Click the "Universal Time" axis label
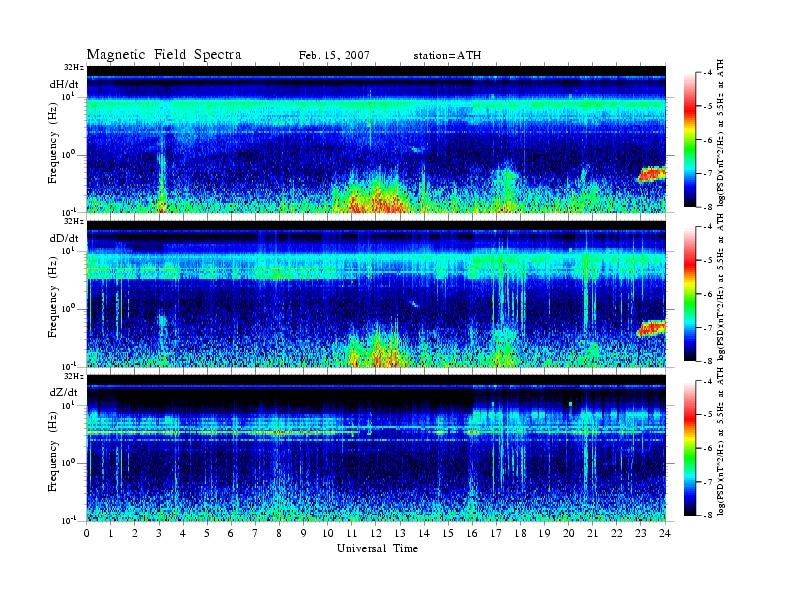 click(x=377, y=548)
